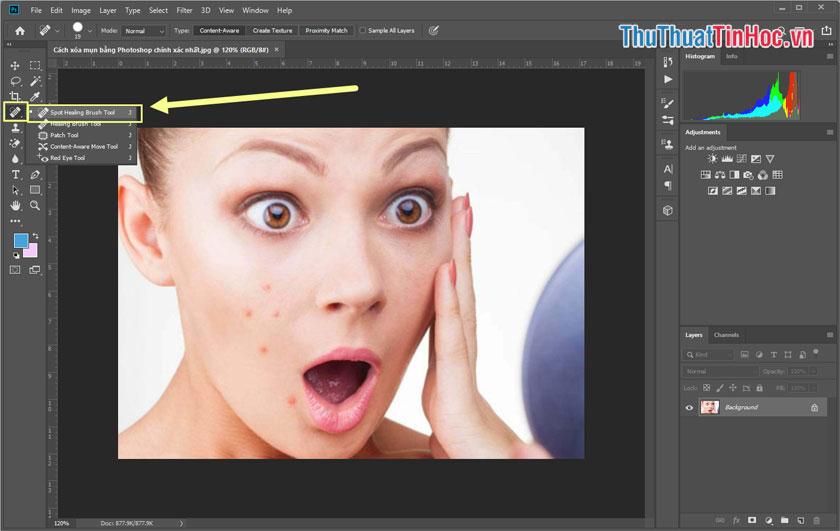
Task: Hide the Background layer eye icon
Action: point(689,408)
